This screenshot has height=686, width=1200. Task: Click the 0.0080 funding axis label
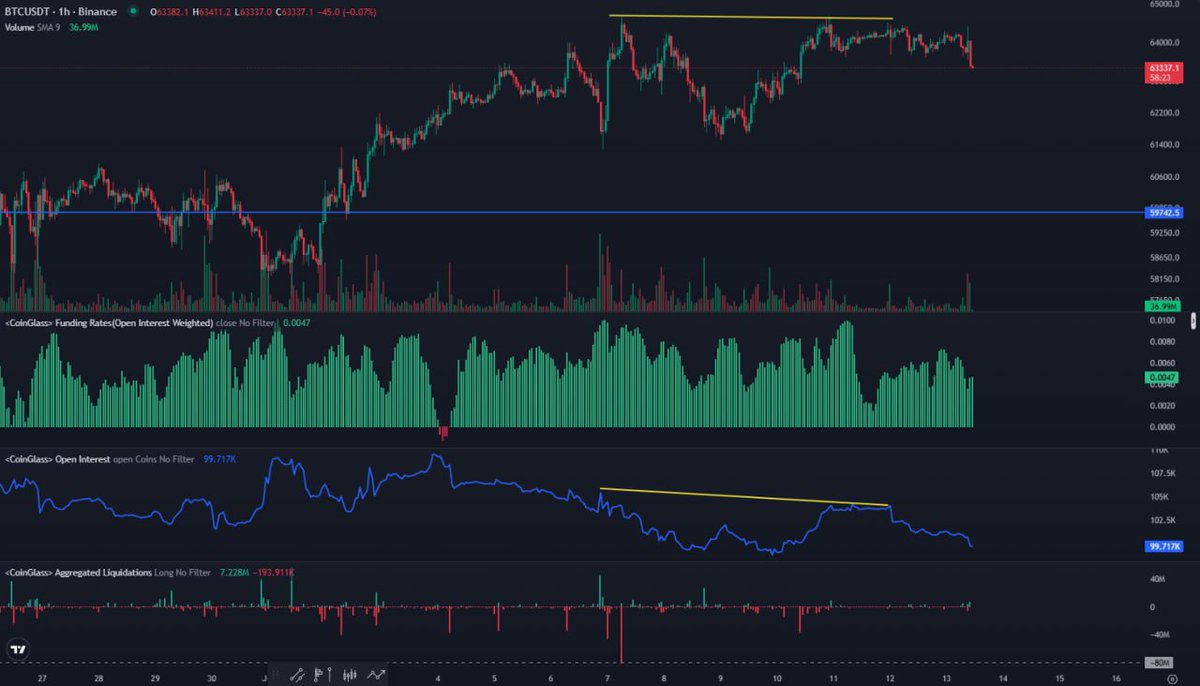pos(1162,342)
